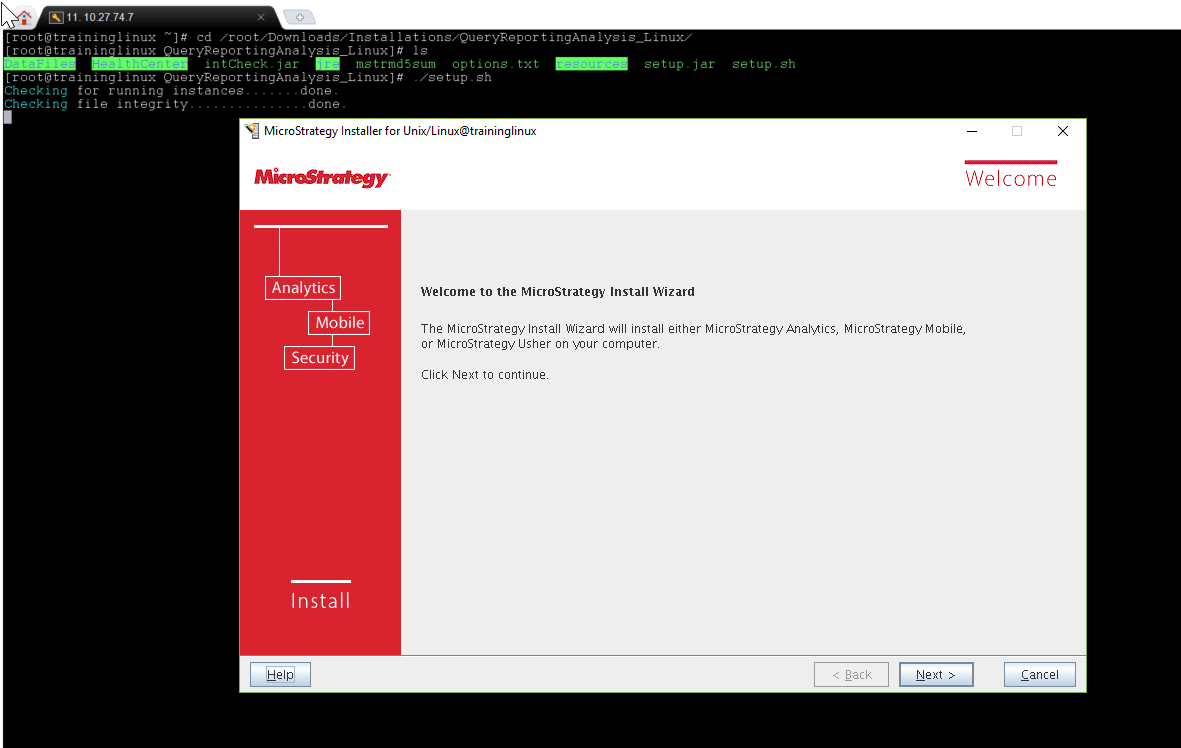
Task: Open the home tab with house icon
Action: pos(23,17)
